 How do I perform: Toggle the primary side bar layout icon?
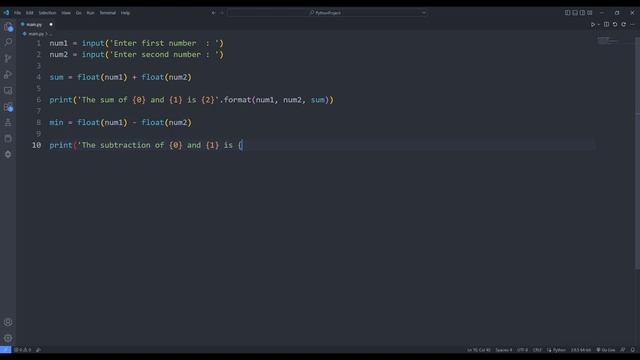click(567, 13)
